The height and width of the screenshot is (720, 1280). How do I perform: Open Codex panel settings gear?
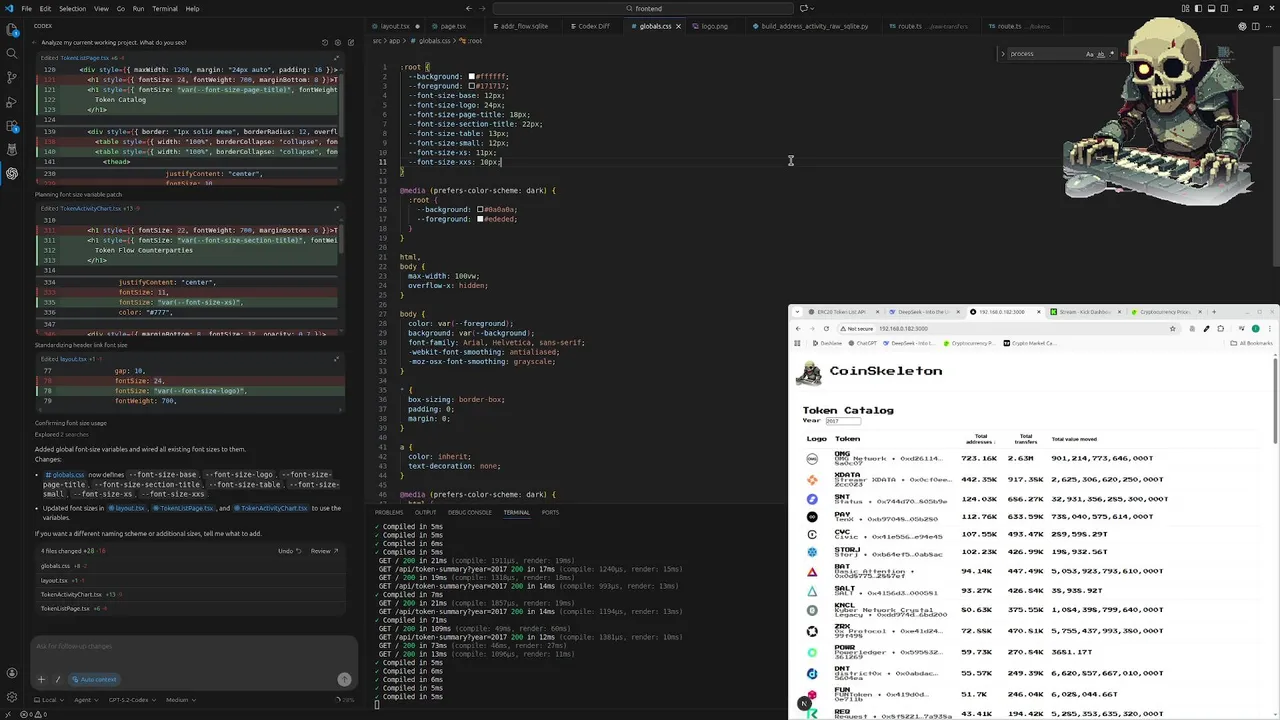[x=337, y=43]
